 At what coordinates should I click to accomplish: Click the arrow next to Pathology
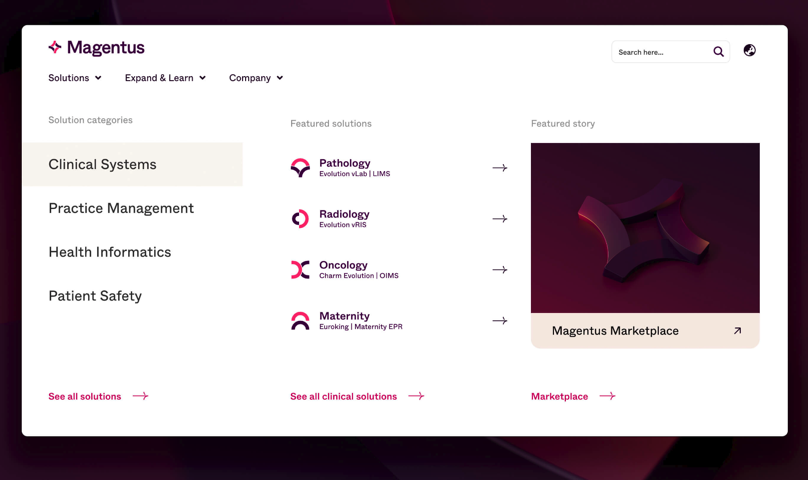pyautogui.click(x=500, y=168)
